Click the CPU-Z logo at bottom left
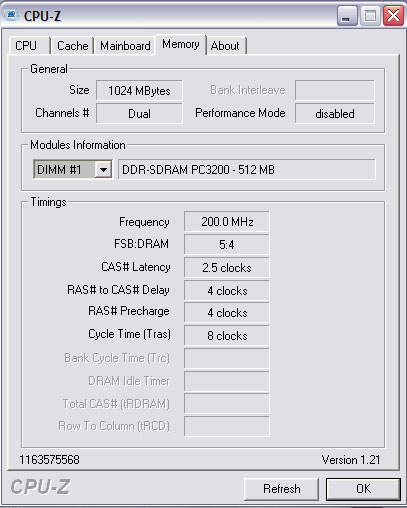 click(x=40, y=487)
